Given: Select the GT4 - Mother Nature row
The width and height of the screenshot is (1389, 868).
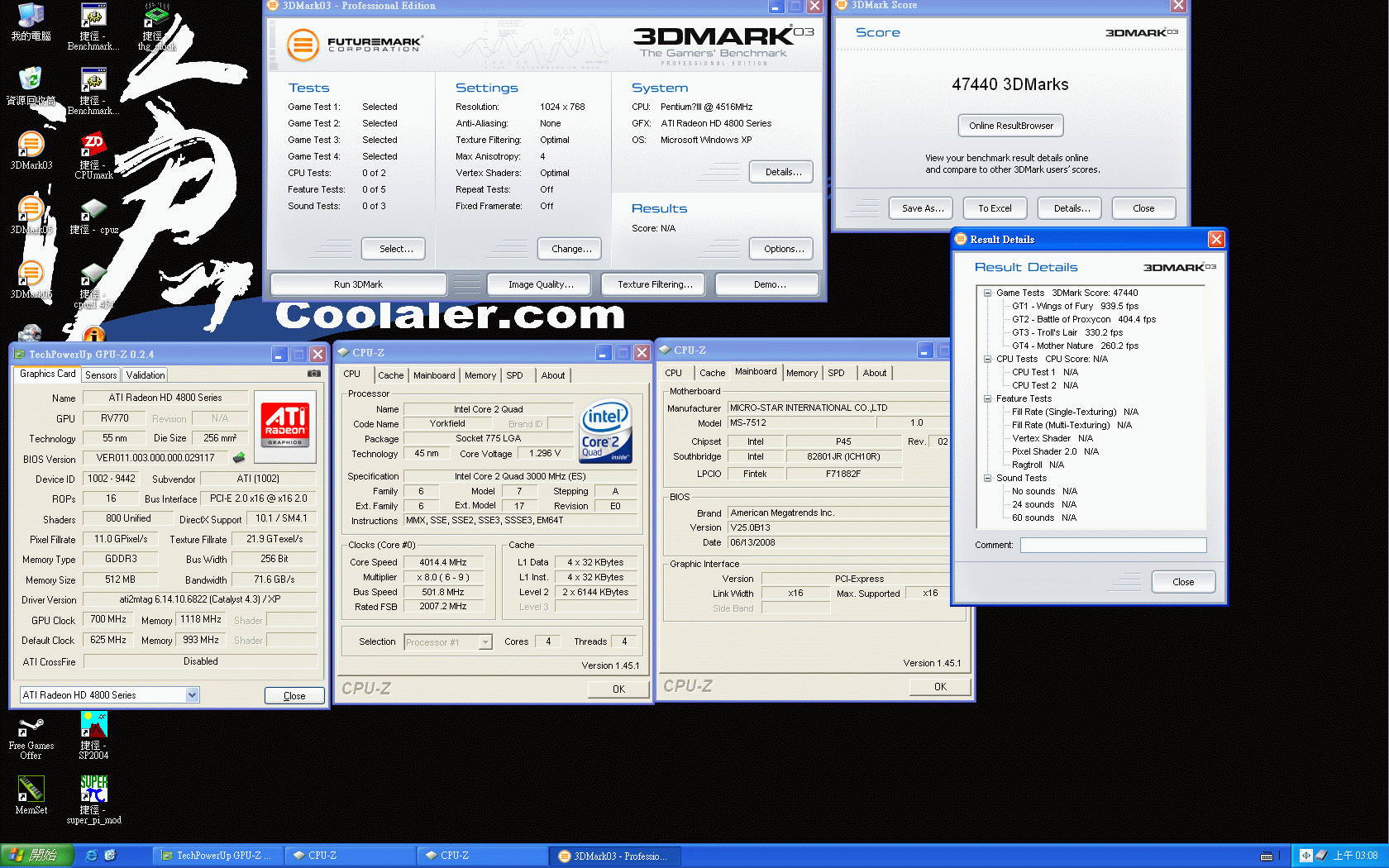Looking at the screenshot, I should [x=1075, y=346].
